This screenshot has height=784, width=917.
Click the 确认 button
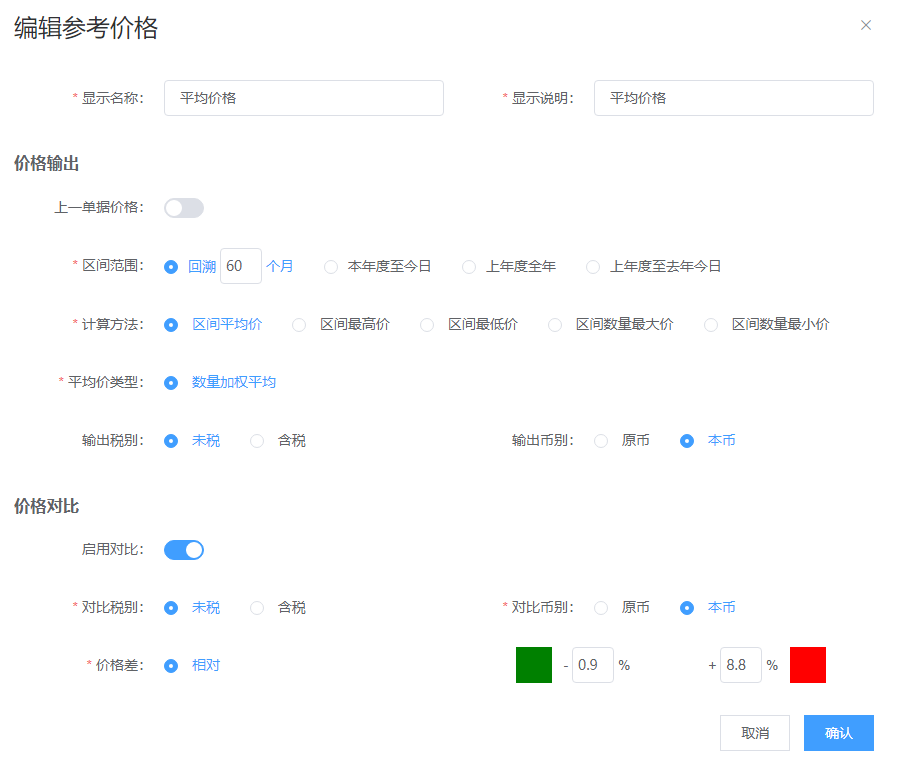click(838, 733)
